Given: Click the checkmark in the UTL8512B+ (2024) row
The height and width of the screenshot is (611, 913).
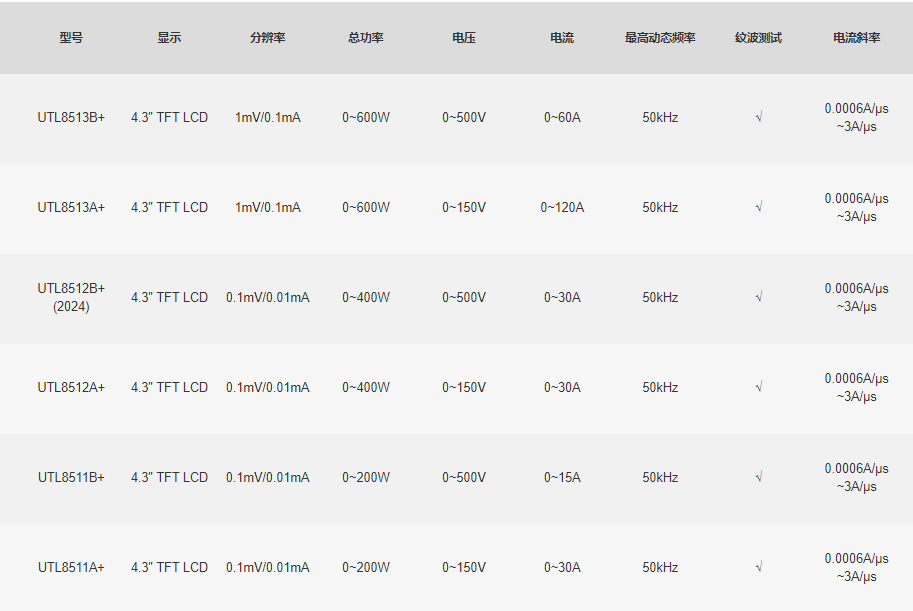Looking at the screenshot, I should 759,297.
